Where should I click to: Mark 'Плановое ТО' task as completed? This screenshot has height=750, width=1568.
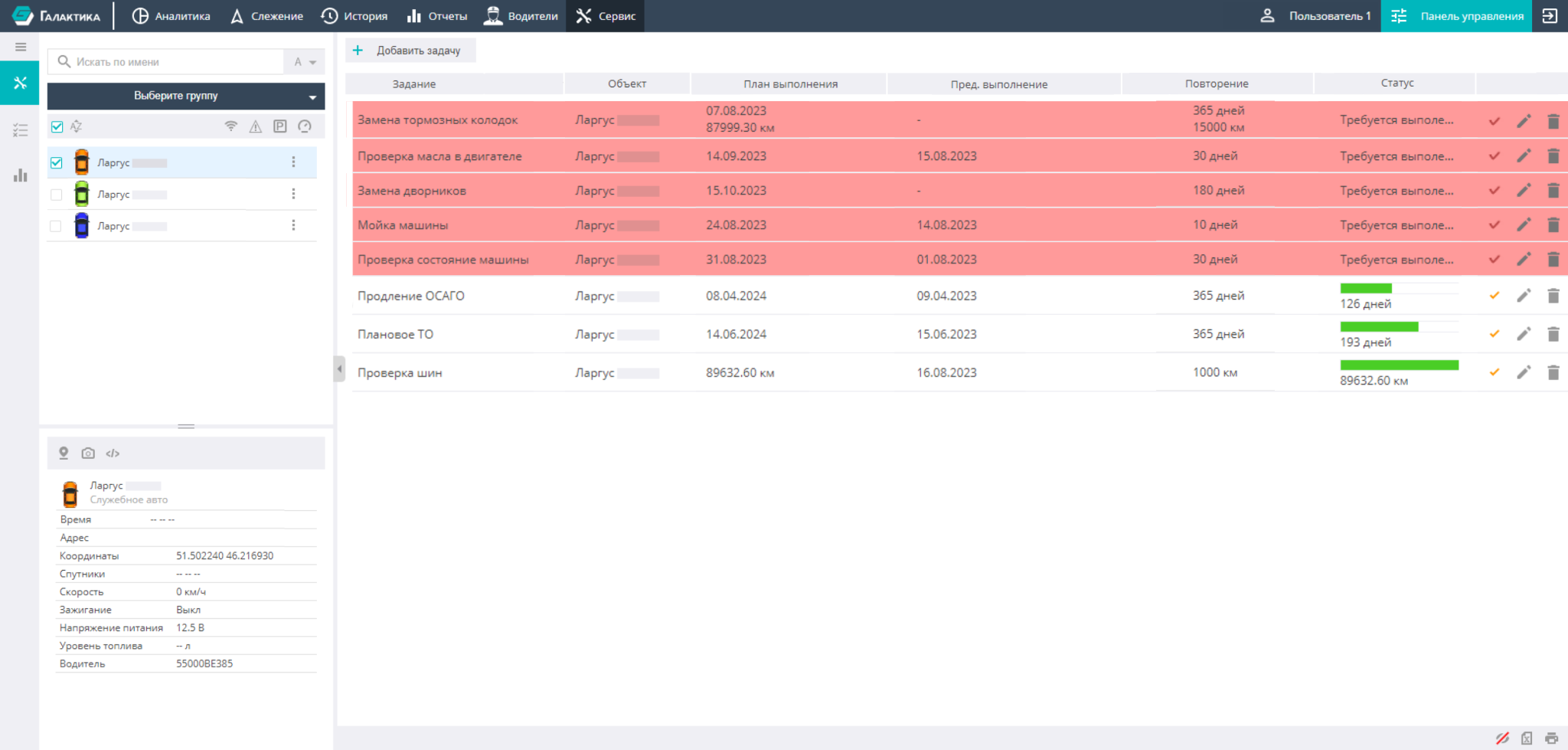pyautogui.click(x=1494, y=334)
